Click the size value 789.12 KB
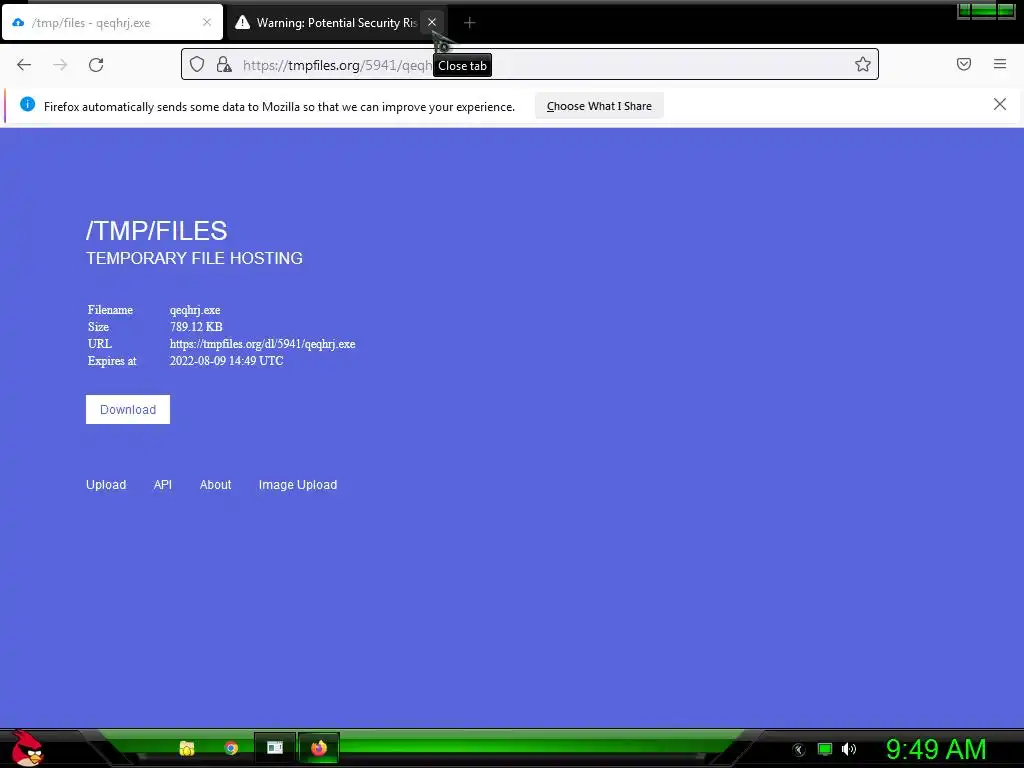 click(196, 327)
